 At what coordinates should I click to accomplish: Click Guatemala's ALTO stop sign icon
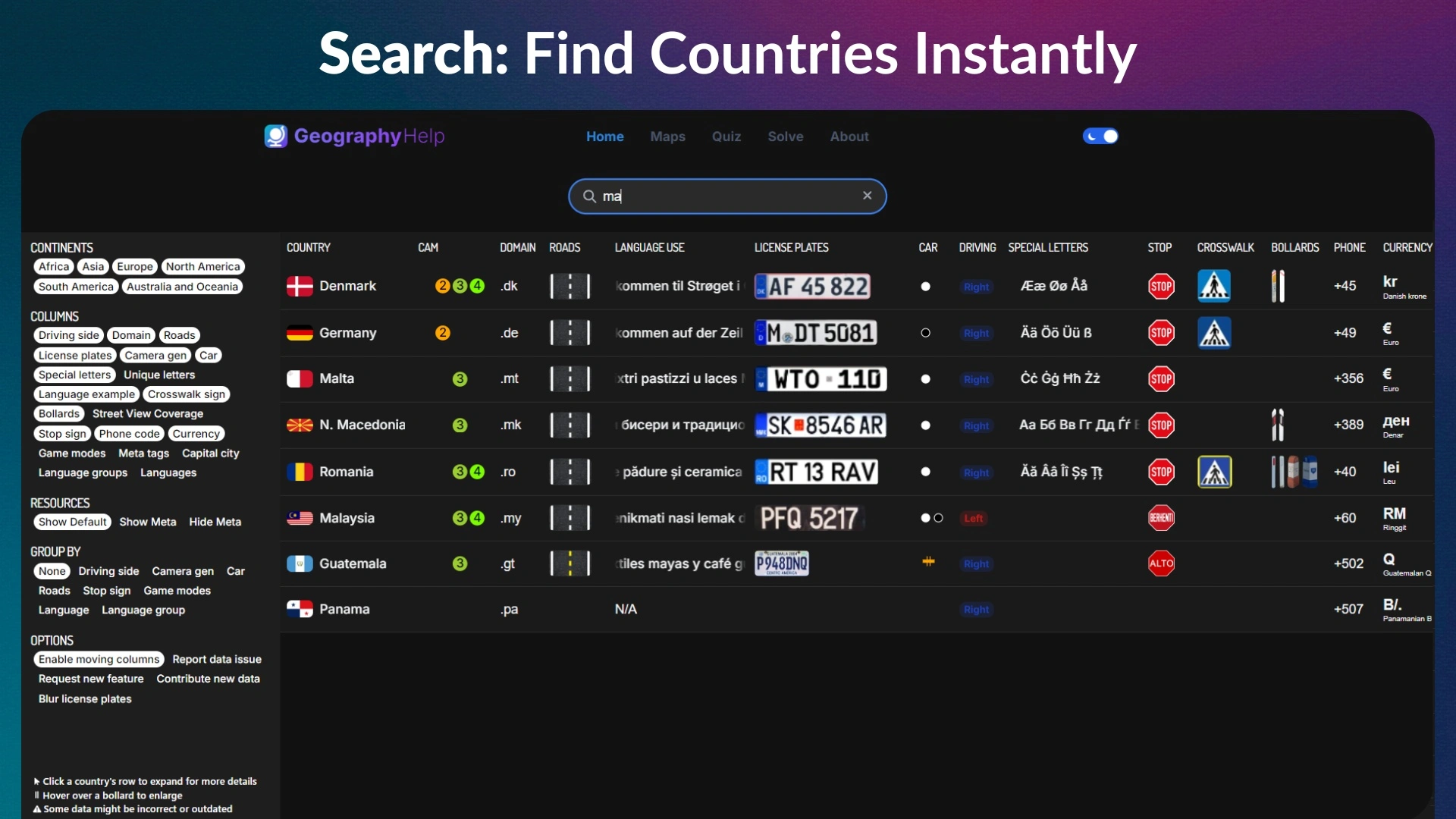pos(1161,563)
